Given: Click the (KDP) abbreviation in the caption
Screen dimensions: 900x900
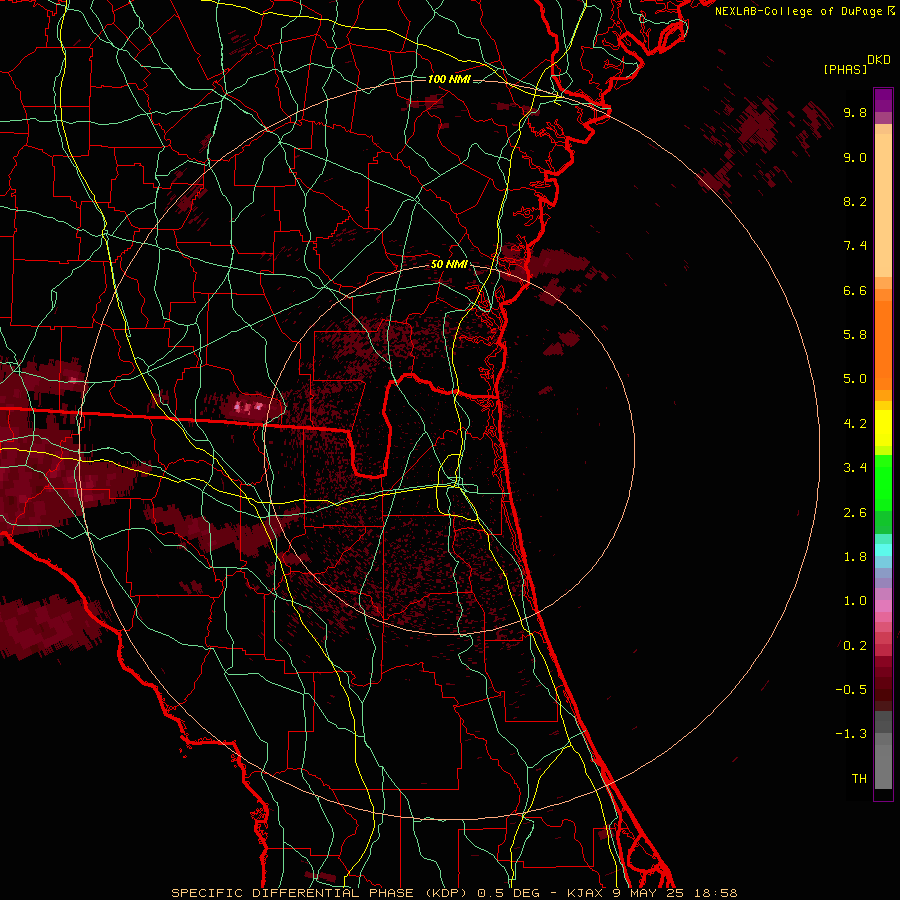Looking at the screenshot, I should (x=445, y=893).
